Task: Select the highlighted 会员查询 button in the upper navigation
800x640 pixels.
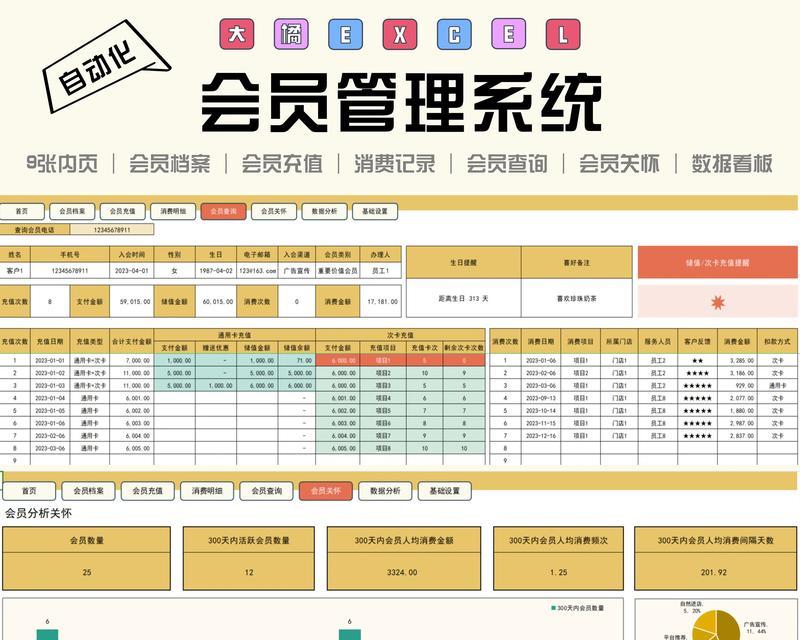Action: coord(223,211)
